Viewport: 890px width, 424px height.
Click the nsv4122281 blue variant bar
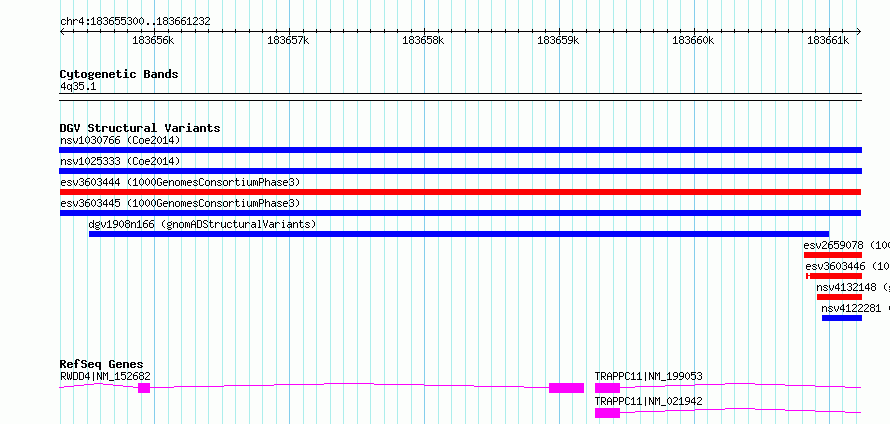pos(842,318)
